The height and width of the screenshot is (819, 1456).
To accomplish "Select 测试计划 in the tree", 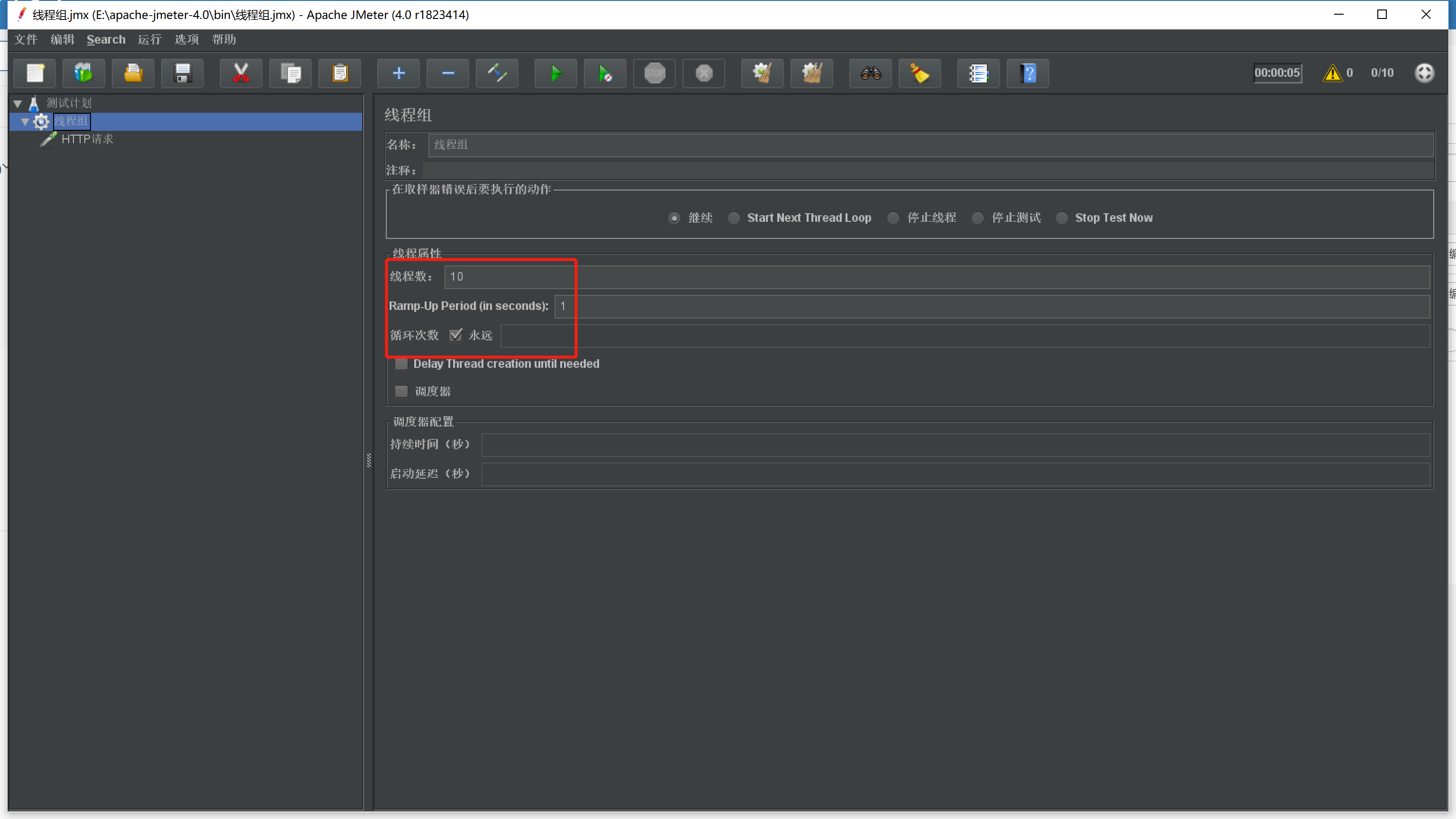I will coord(68,103).
